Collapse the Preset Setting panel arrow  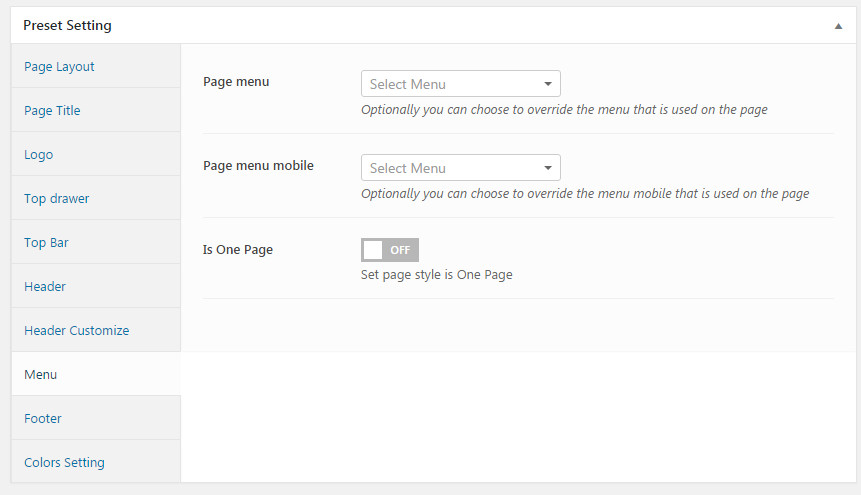[838, 26]
